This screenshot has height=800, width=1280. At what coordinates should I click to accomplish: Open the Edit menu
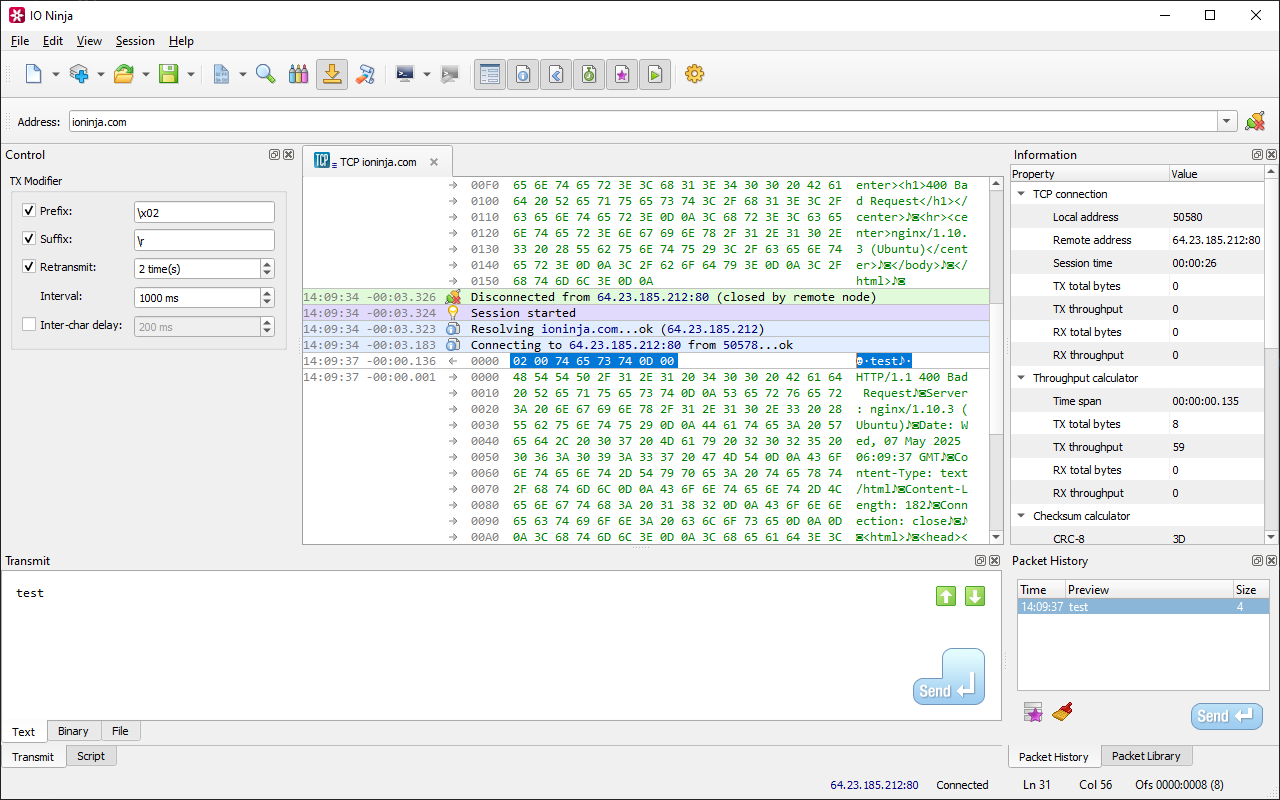pos(53,41)
